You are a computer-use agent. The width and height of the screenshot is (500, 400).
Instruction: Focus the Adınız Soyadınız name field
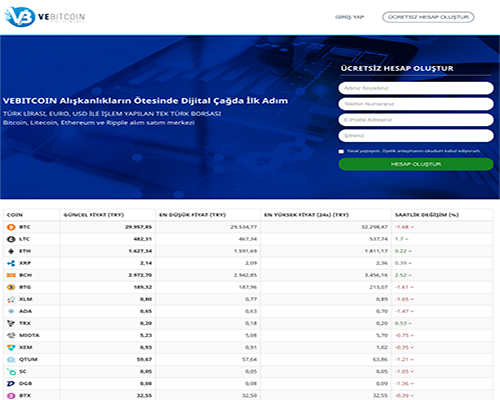(416, 88)
